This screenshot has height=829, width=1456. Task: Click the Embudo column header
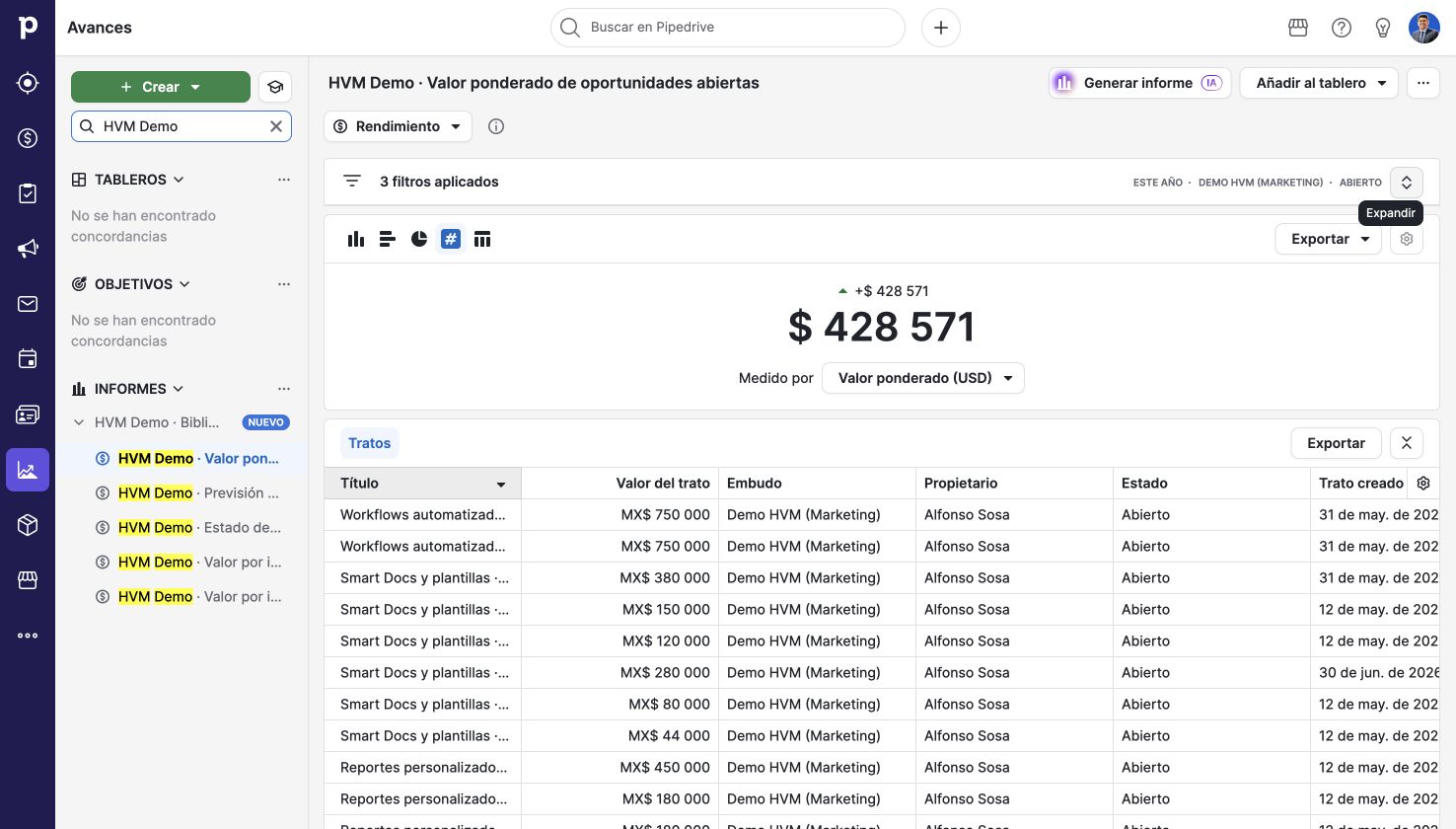[x=817, y=484]
